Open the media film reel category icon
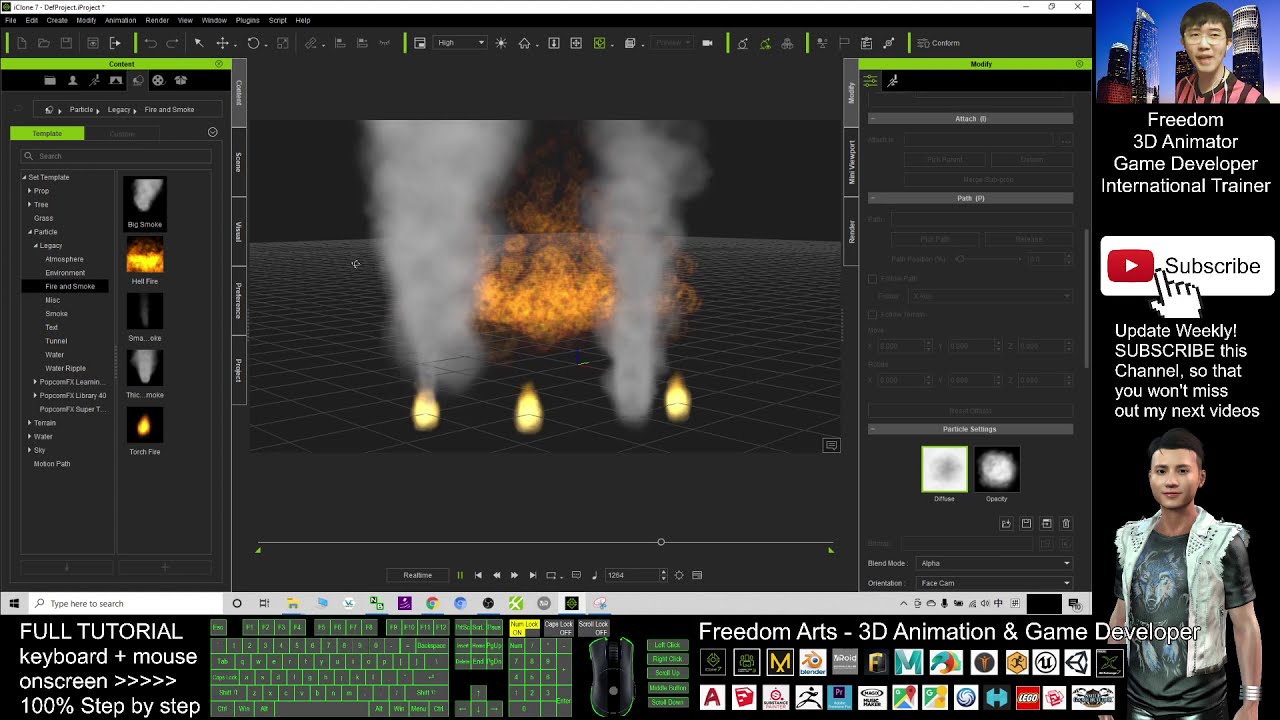 (x=158, y=80)
